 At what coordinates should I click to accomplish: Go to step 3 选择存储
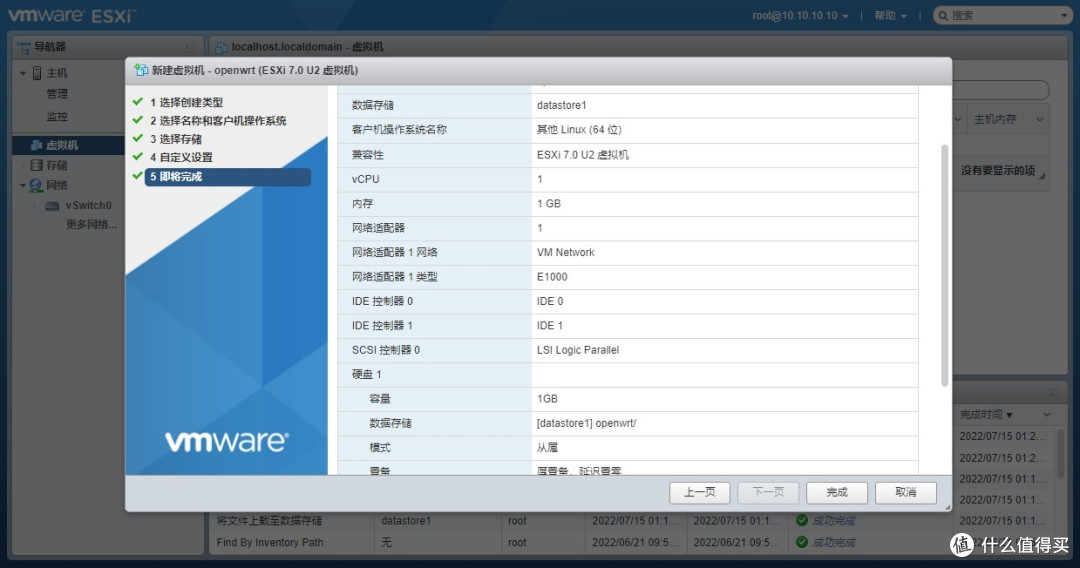(x=180, y=139)
